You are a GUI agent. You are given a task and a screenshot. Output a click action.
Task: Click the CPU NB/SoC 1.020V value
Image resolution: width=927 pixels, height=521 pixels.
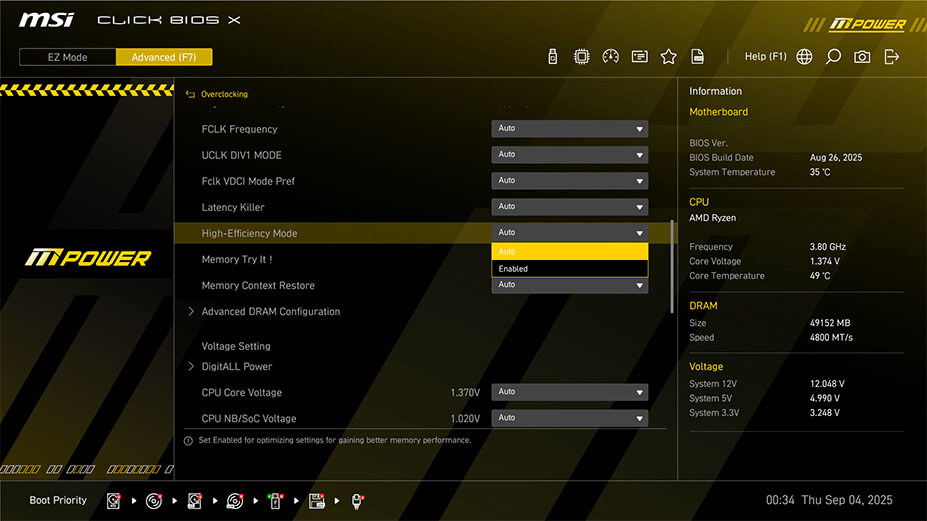pyautogui.click(x=465, y=419)
